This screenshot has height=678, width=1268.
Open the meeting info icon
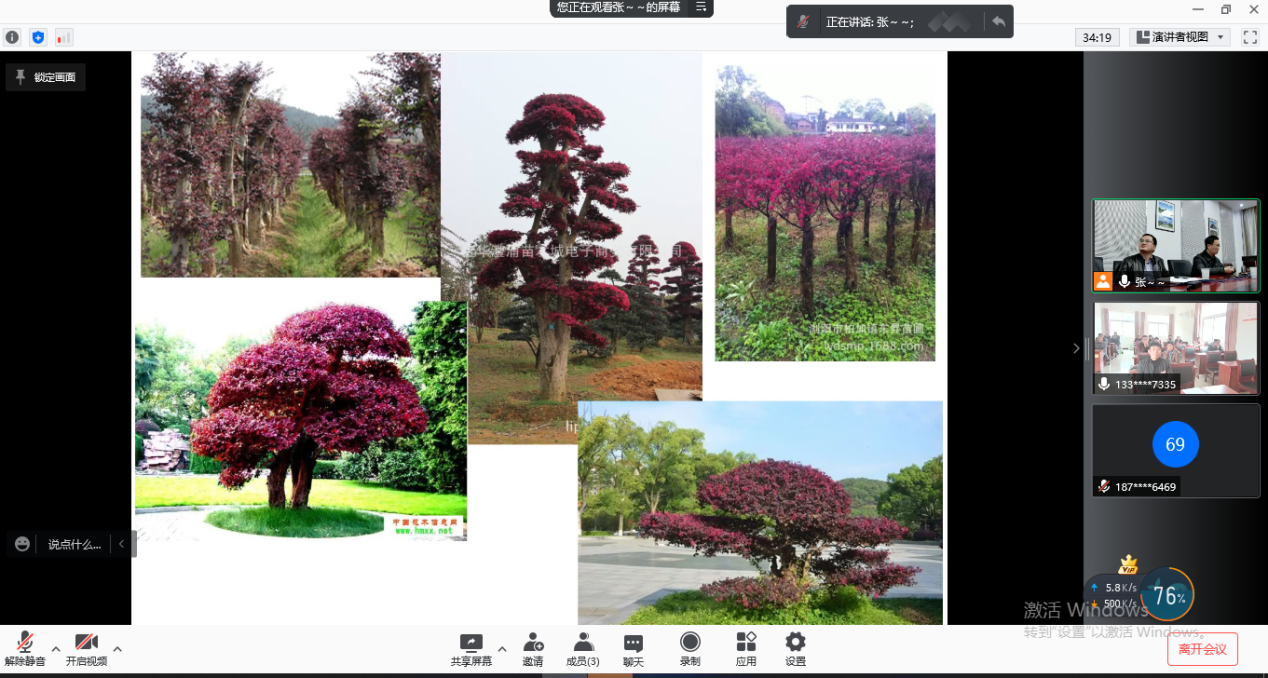[12, 37]
